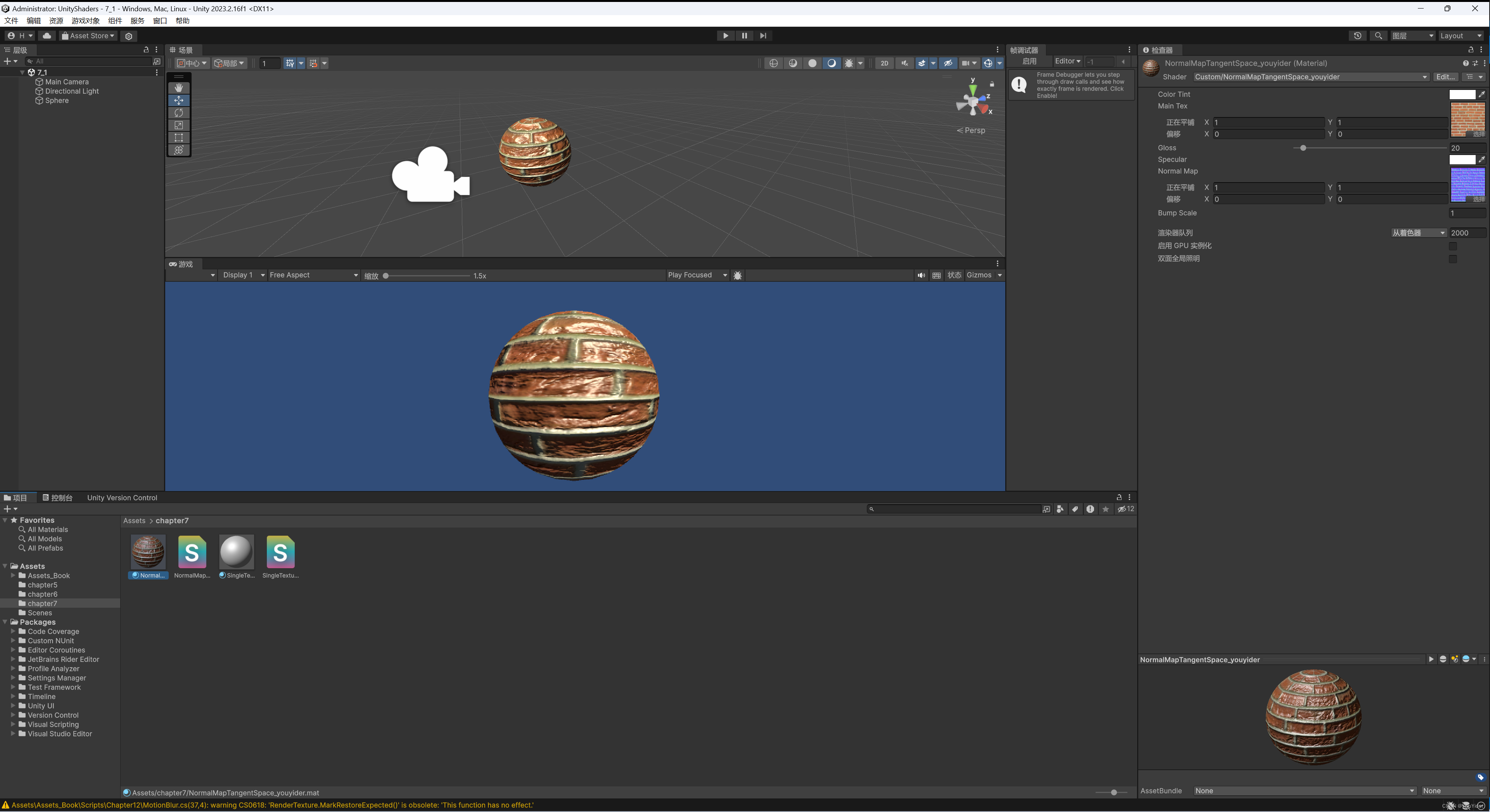Enable GPU instancing on the material
The height and width of the screenshot is (812, 1490).
(x=1454, y=246)
